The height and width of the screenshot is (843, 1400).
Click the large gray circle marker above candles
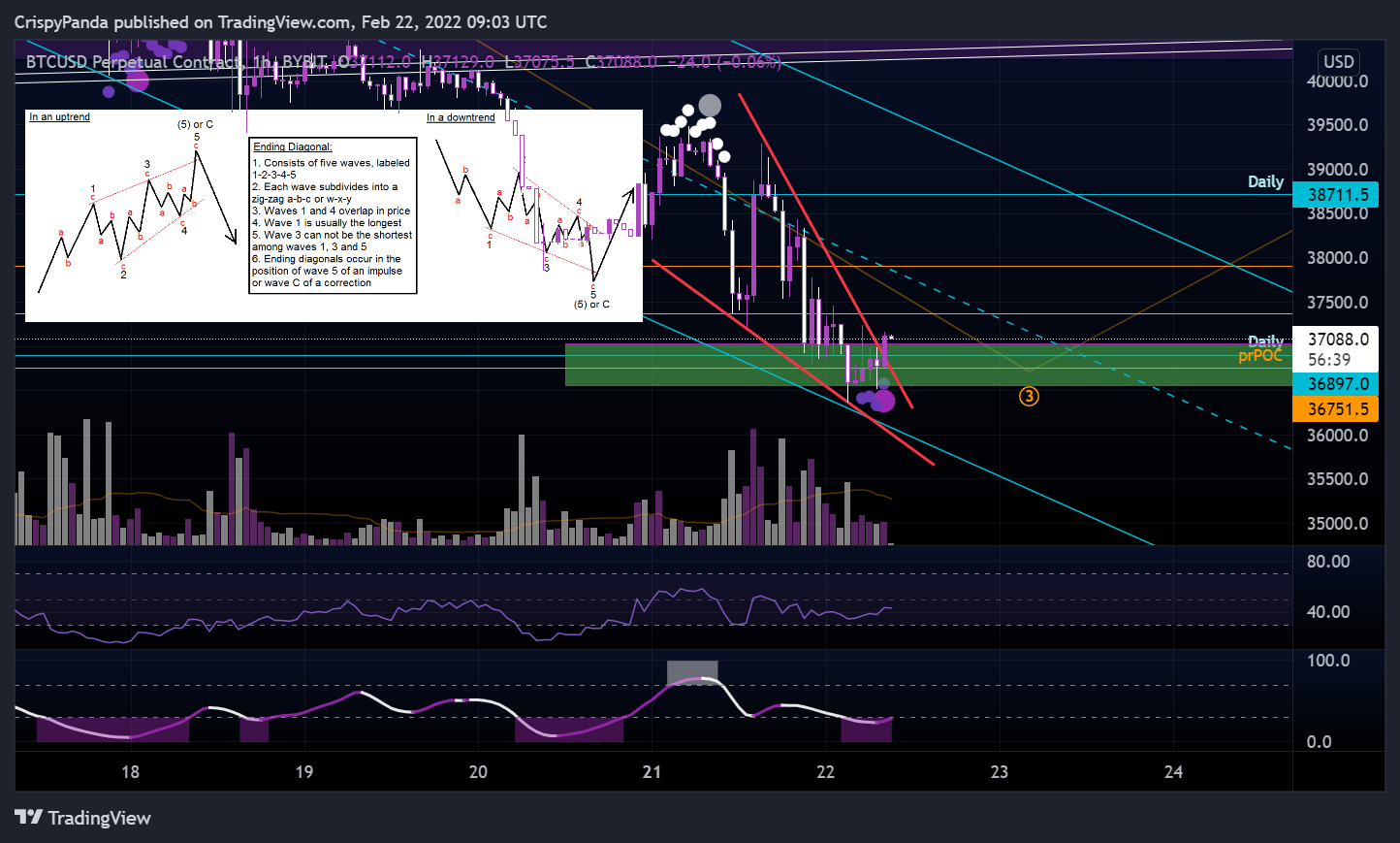[x=711, y=106]
